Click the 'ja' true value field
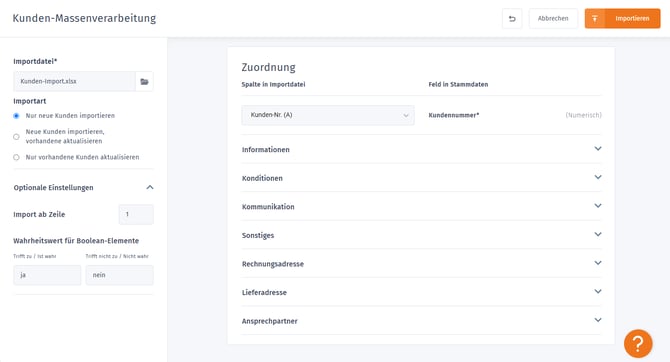Screen dimensions: 670x362 tap(47, 275)
